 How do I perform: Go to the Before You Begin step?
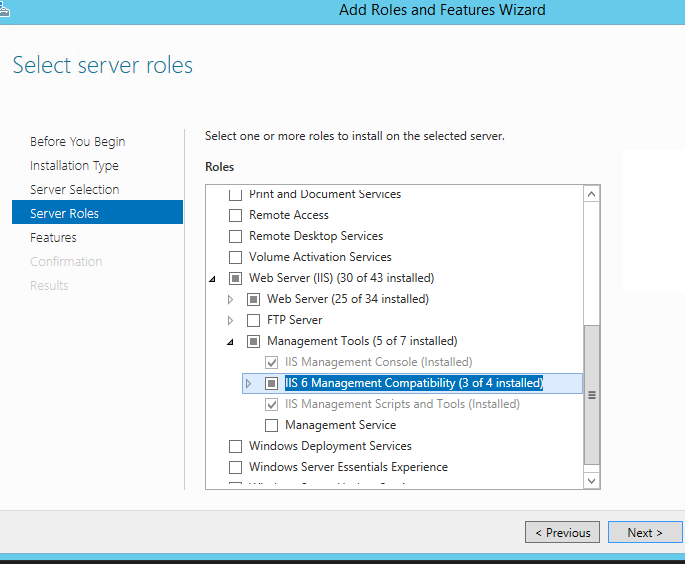point(77,142)
